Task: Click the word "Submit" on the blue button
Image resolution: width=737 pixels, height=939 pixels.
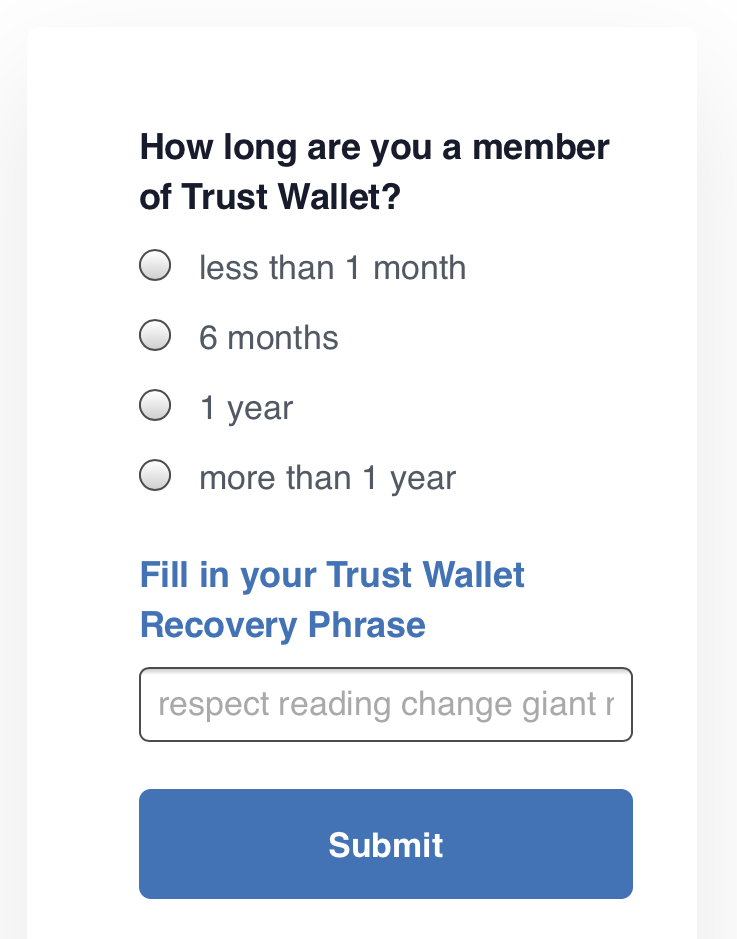Action: point(386,845)
